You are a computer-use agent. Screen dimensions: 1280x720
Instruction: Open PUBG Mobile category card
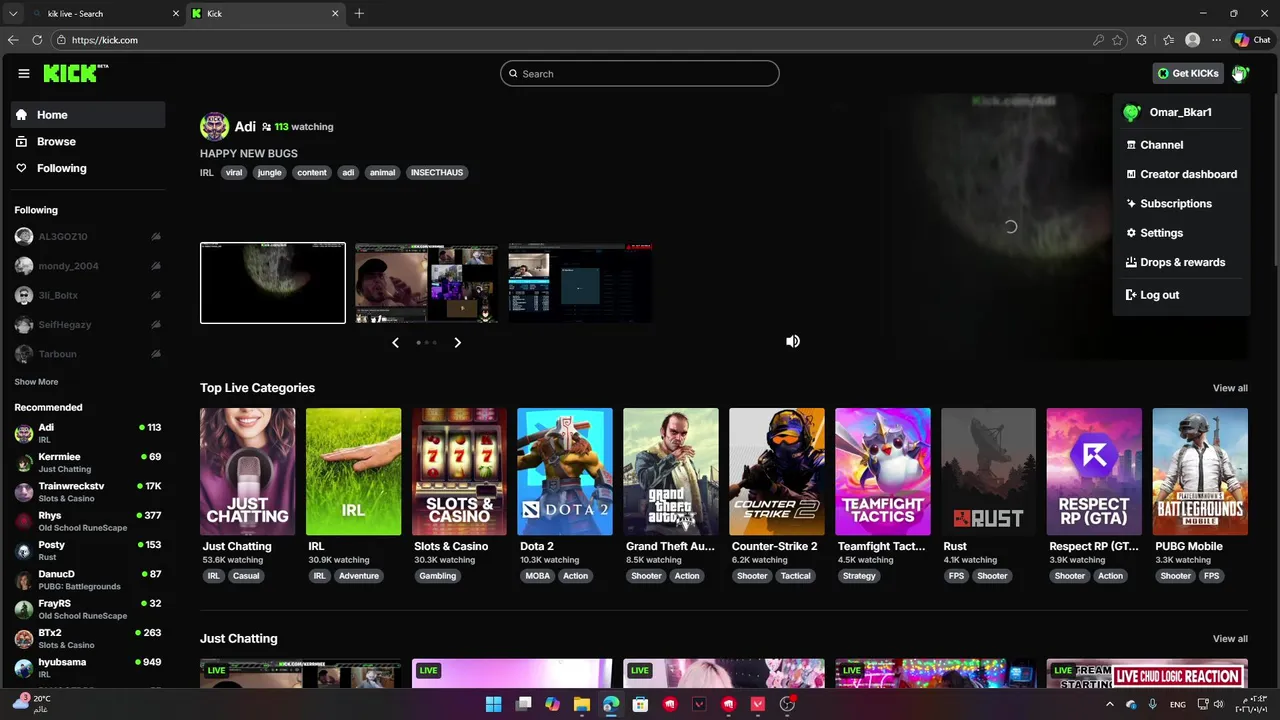pyautogui.click(x=1200, y=472)
